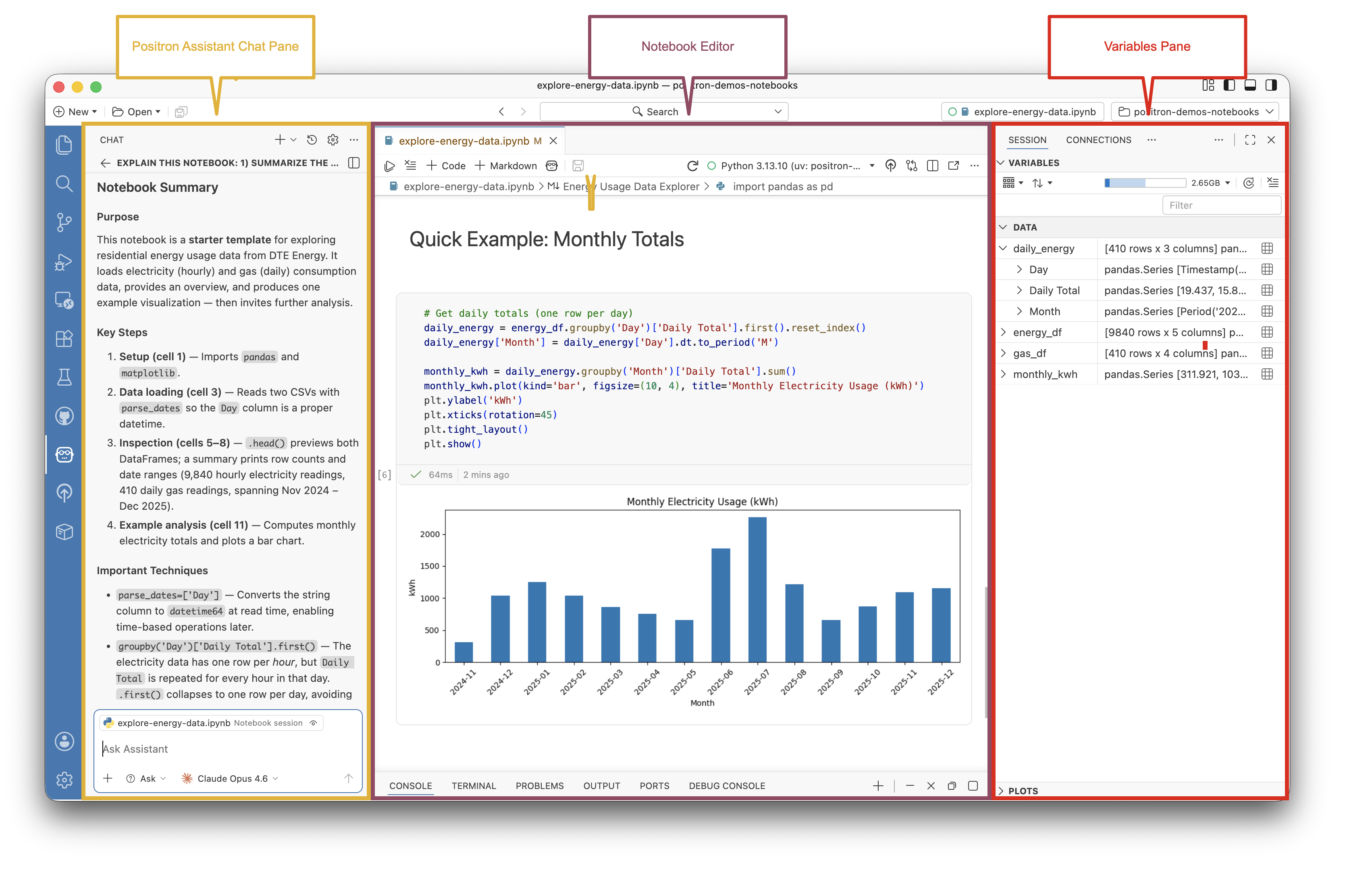Open variable grouping dropdown

click(x=1012, y=183)
